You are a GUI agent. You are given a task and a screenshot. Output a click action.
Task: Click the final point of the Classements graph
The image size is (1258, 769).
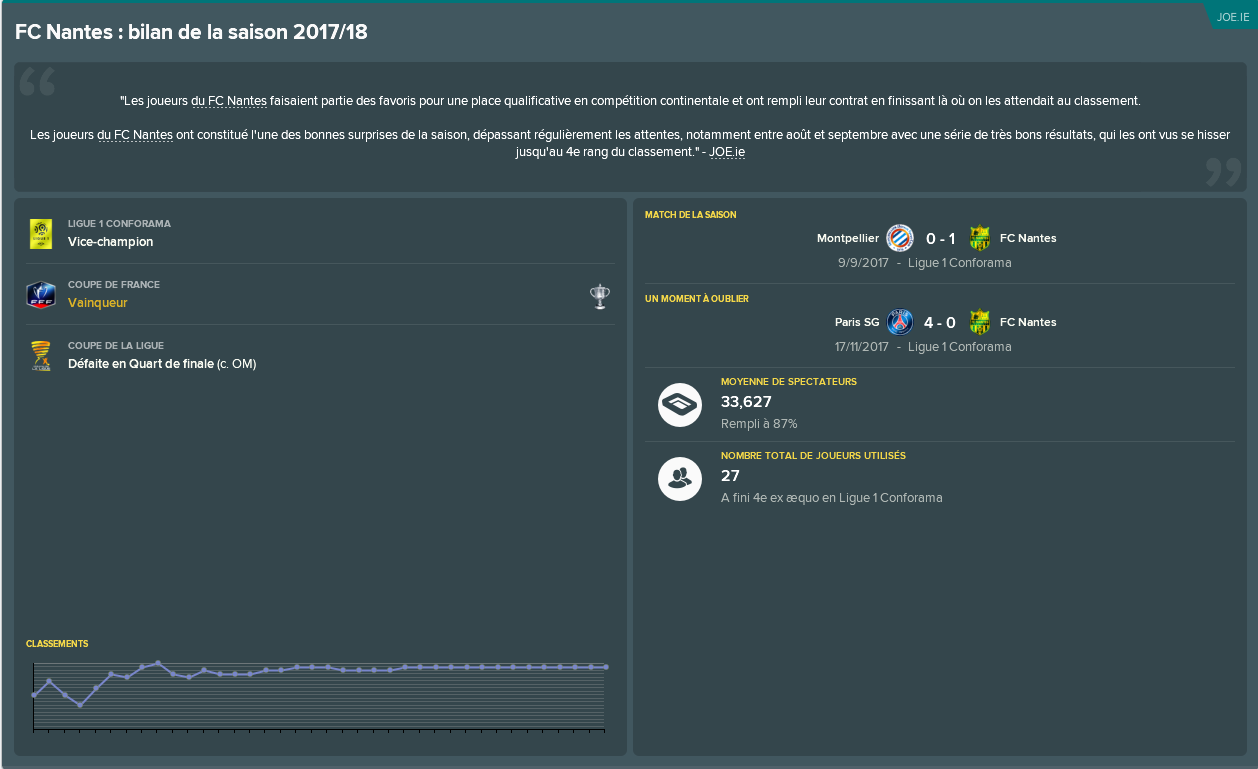606,667
